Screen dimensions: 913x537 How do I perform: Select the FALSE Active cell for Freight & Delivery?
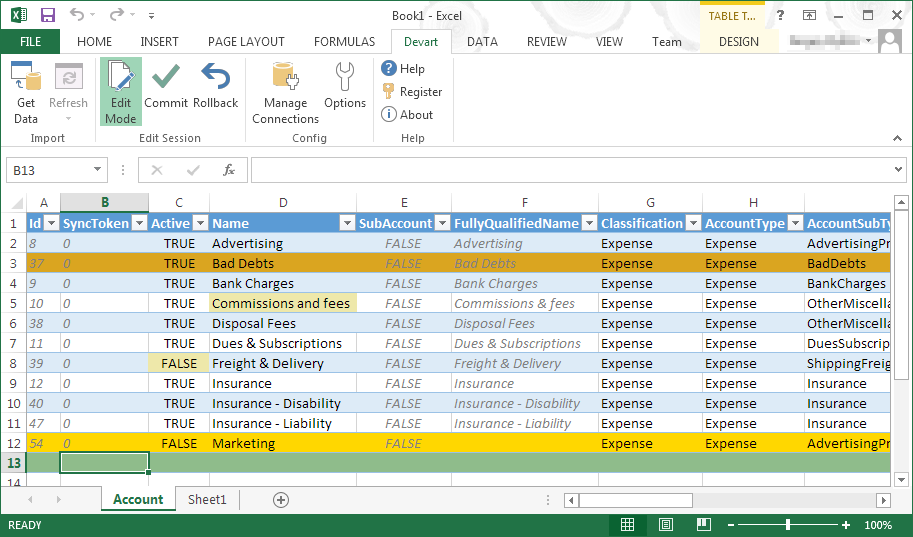179,363
